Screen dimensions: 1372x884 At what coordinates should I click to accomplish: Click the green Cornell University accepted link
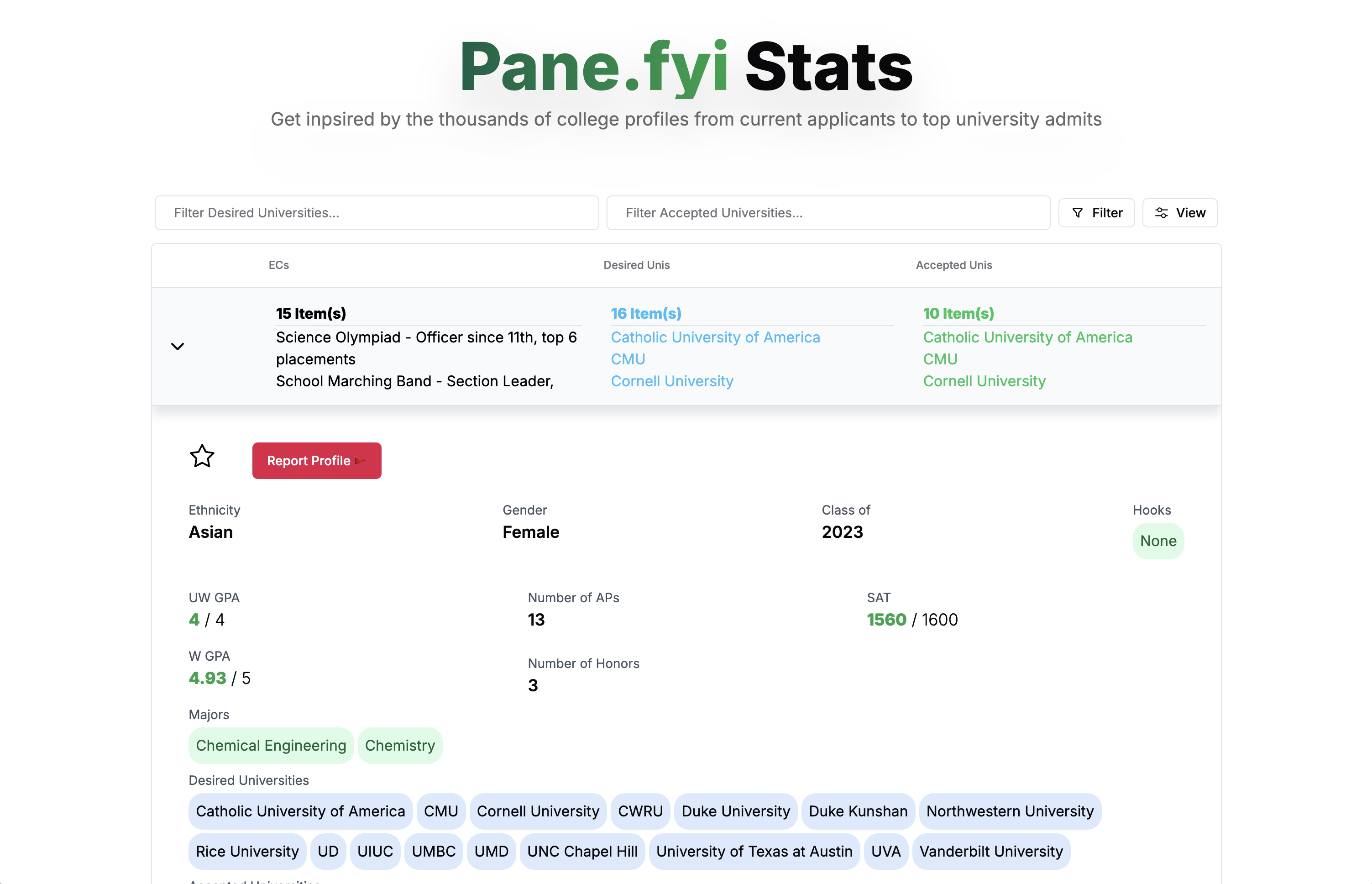984,381
